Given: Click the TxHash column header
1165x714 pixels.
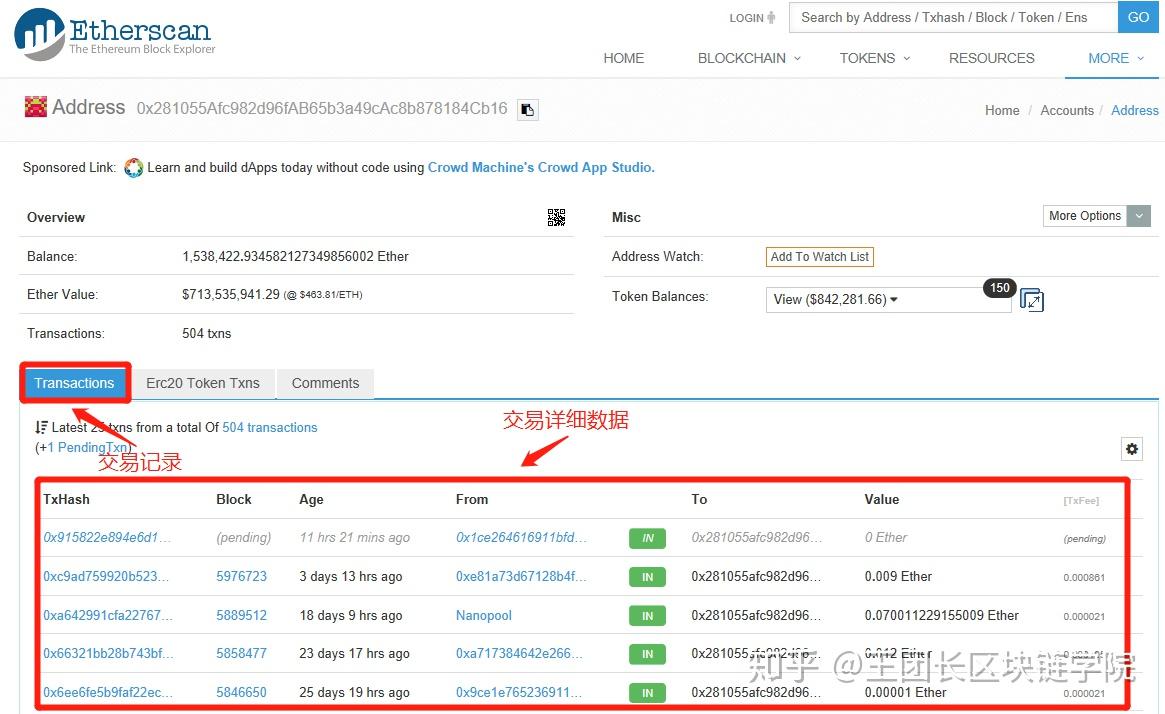Looking at the screenshot, I should point(66,499).
